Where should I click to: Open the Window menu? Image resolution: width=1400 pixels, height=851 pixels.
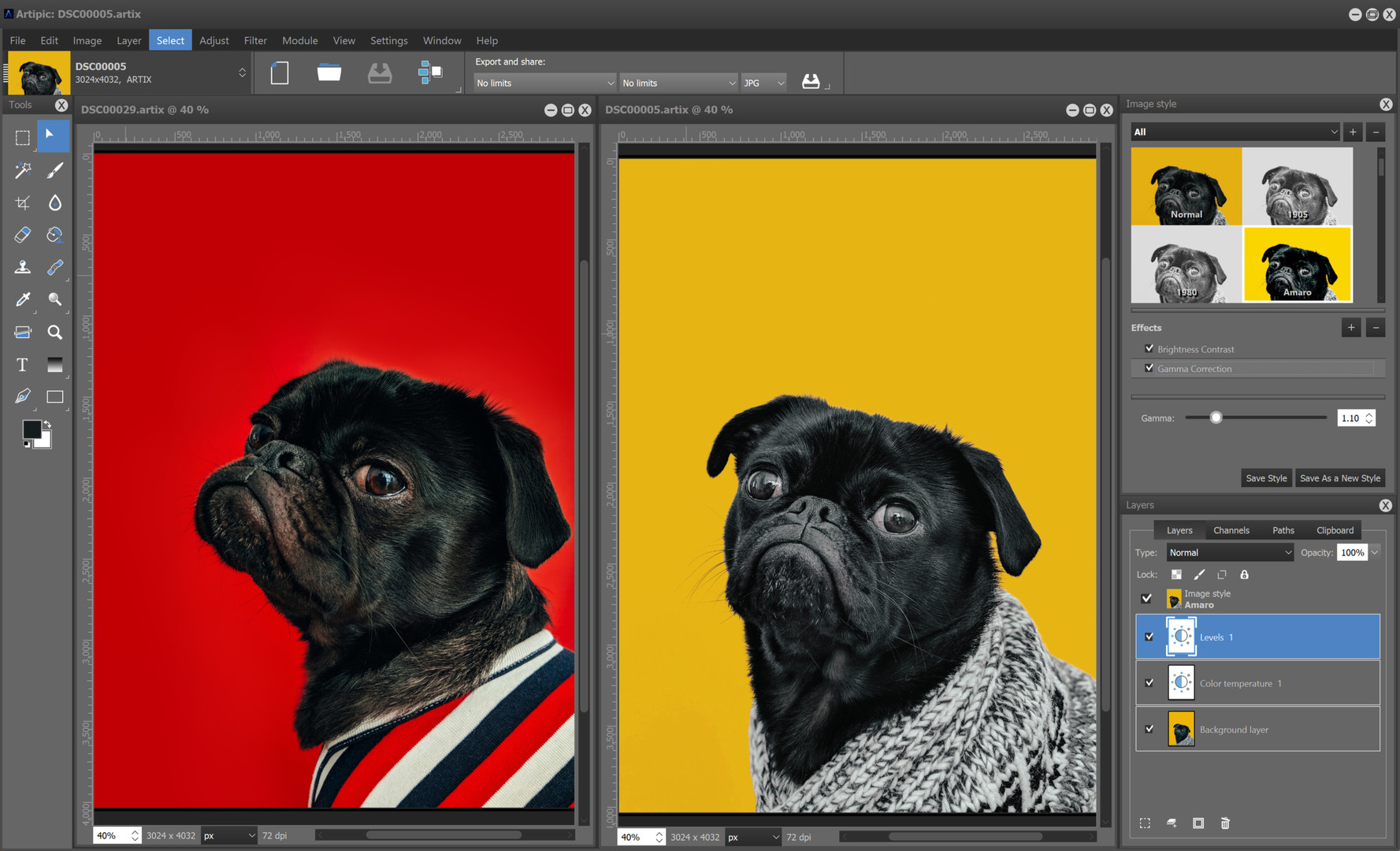(442, 40)
